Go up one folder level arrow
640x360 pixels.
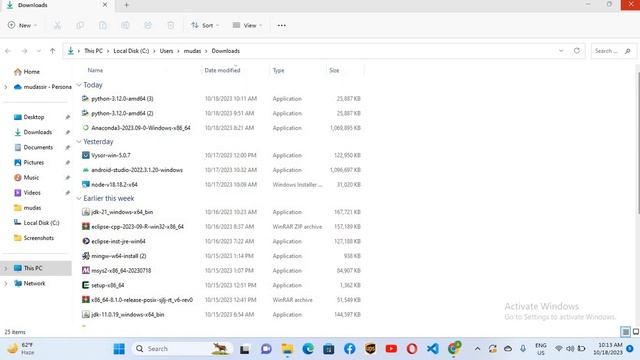pos(52,51)
